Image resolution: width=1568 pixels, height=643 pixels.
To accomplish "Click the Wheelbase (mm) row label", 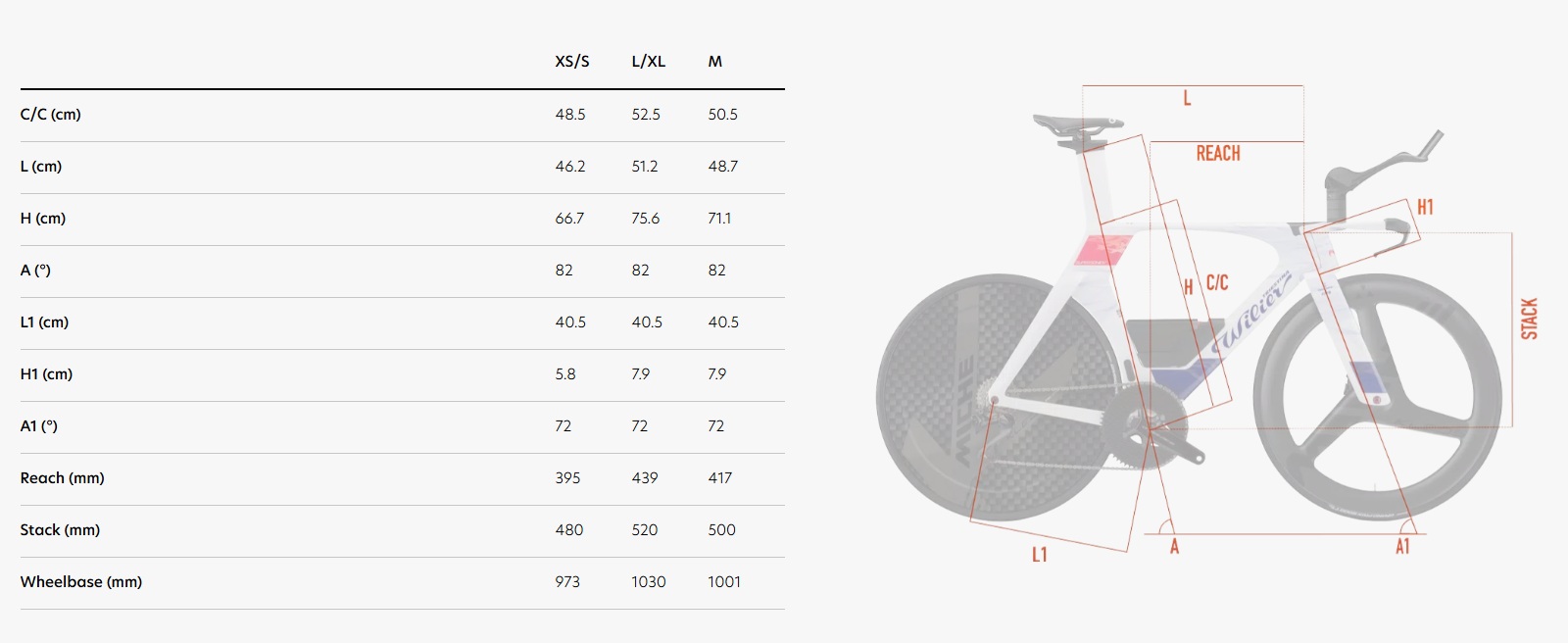I will (81, 582).
